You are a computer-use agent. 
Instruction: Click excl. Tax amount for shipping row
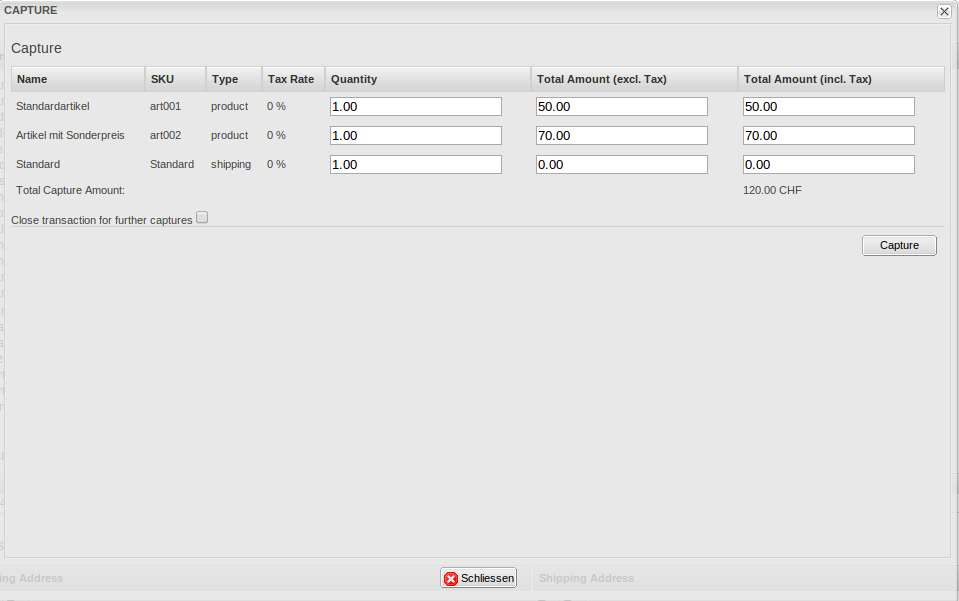click(x=621, y=165)
